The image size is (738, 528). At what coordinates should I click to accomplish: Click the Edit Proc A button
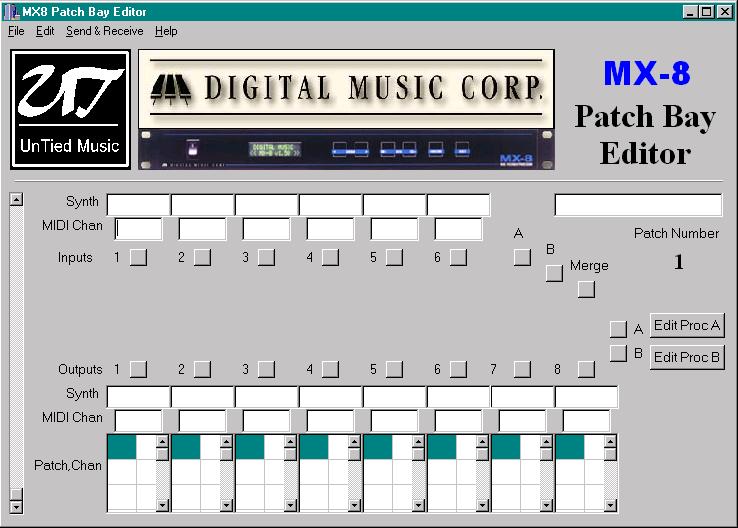point(687,326)
